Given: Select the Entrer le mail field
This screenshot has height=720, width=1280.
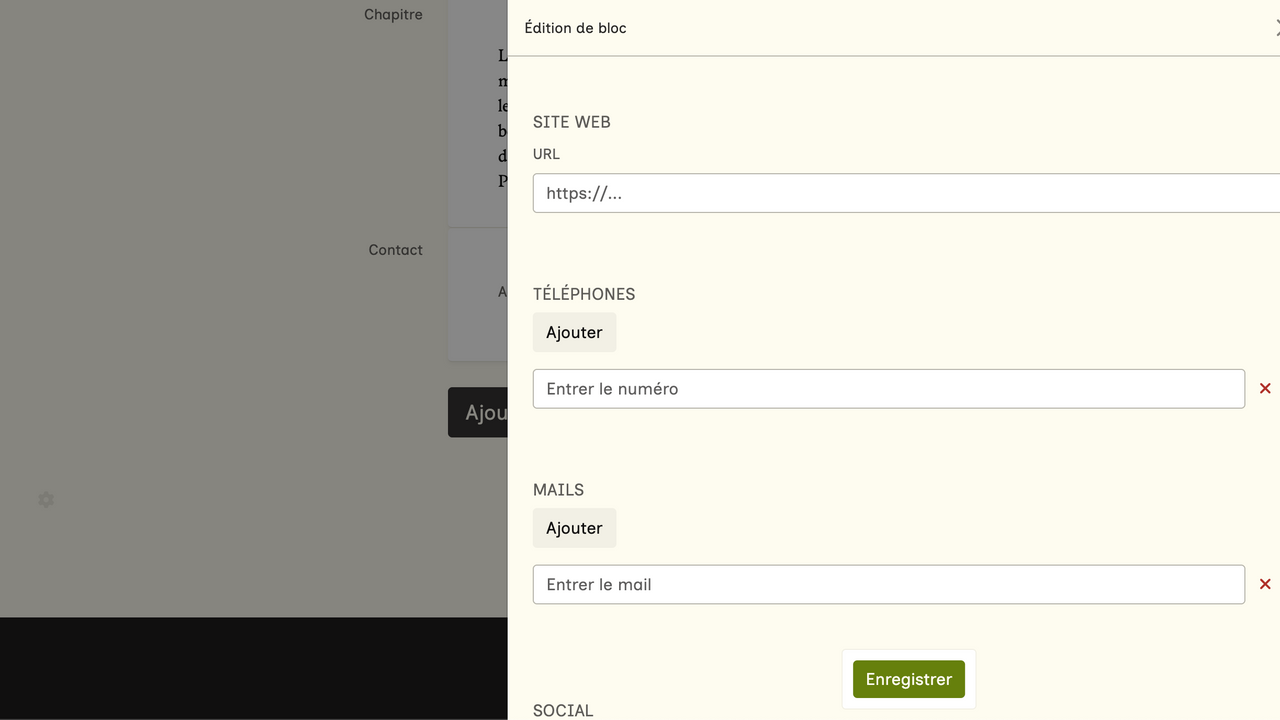Looking at the screenshot, I should pyautogui.click(x=888, y=585).
